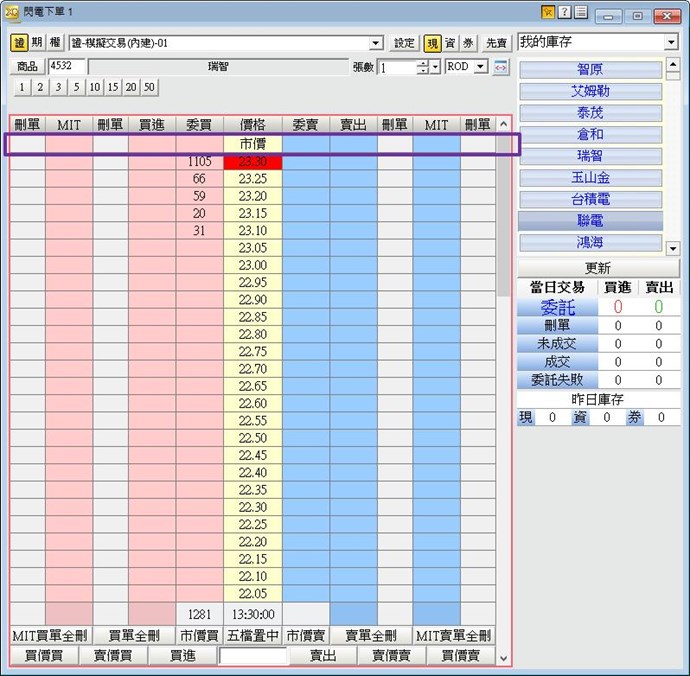
Task: Select 台積電 from the stock list
Action: 590,199
